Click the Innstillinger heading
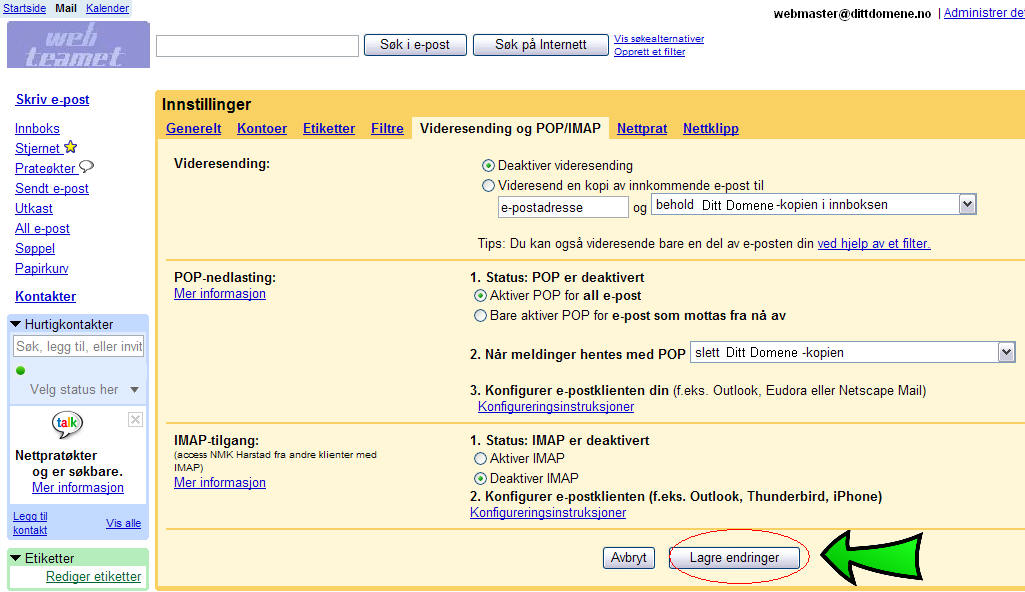Viewport: 1025px width, 592px height. tap(207, 105)
